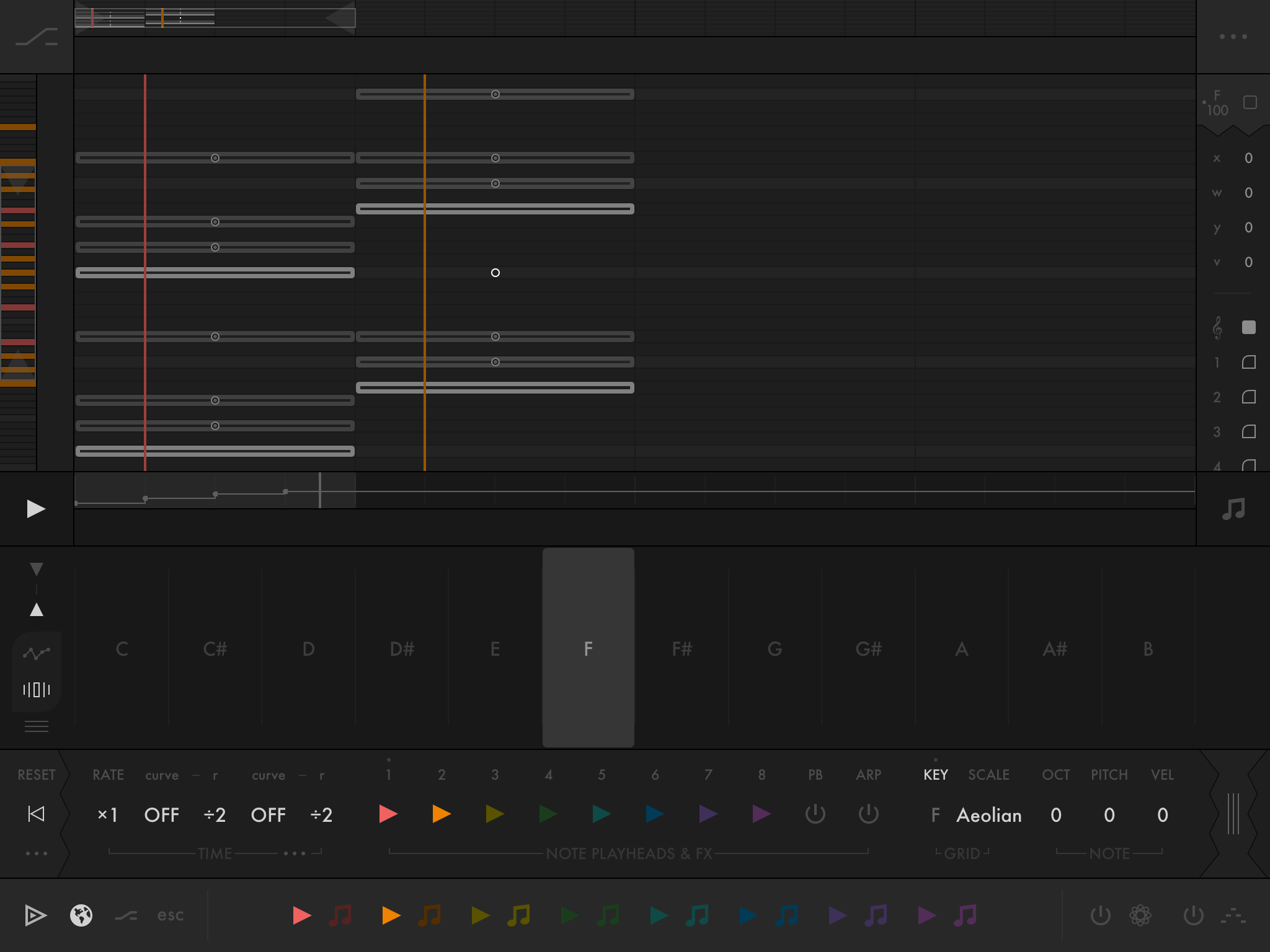The height and width of the screenshot is (952, 1270).
Task: Click the RESET label button
Action: [x=37, y=775]
